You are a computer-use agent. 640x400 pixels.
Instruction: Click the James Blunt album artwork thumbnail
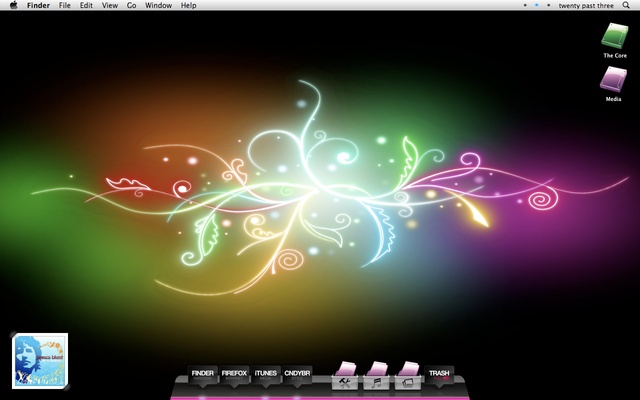point(40,360)
